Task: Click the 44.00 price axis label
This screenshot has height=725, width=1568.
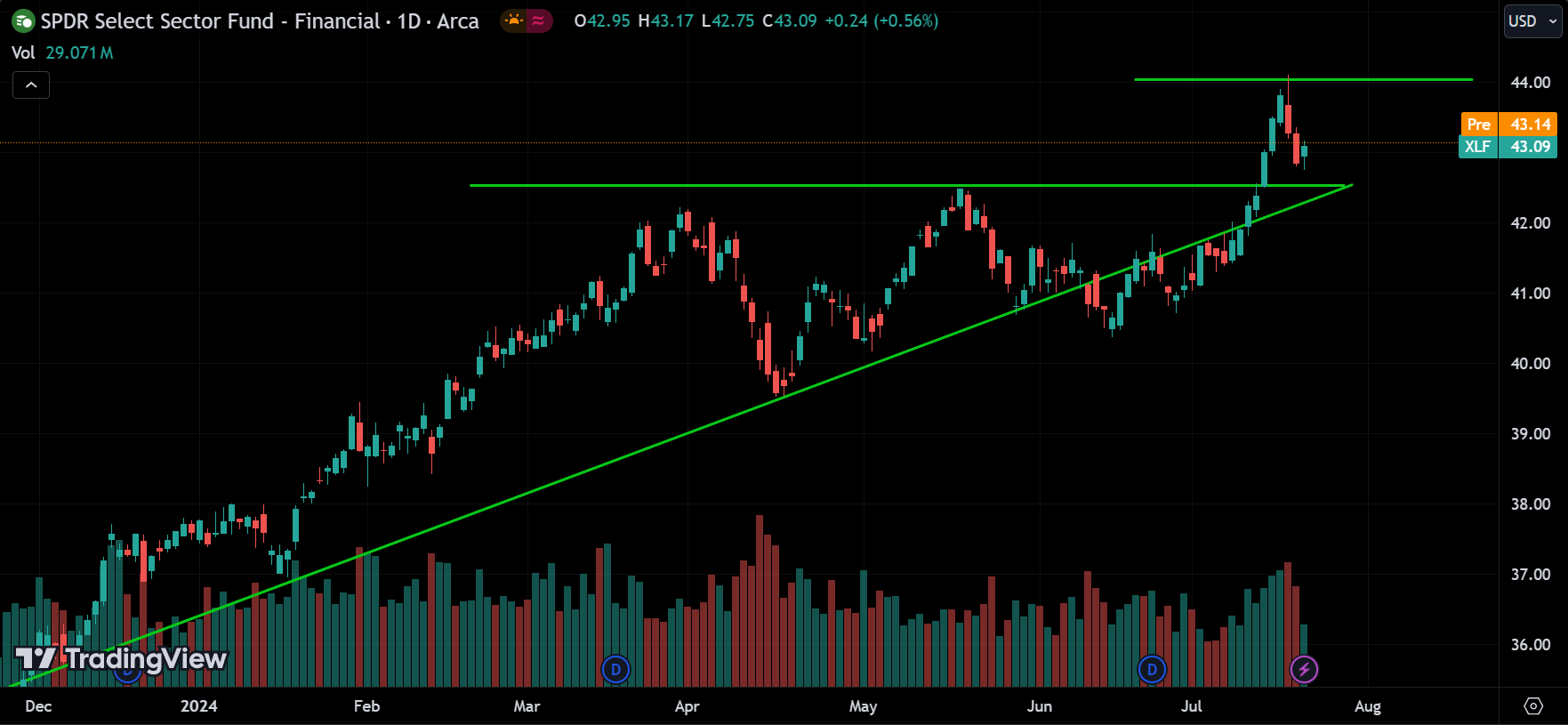Action: click(x=1531, y=82)
